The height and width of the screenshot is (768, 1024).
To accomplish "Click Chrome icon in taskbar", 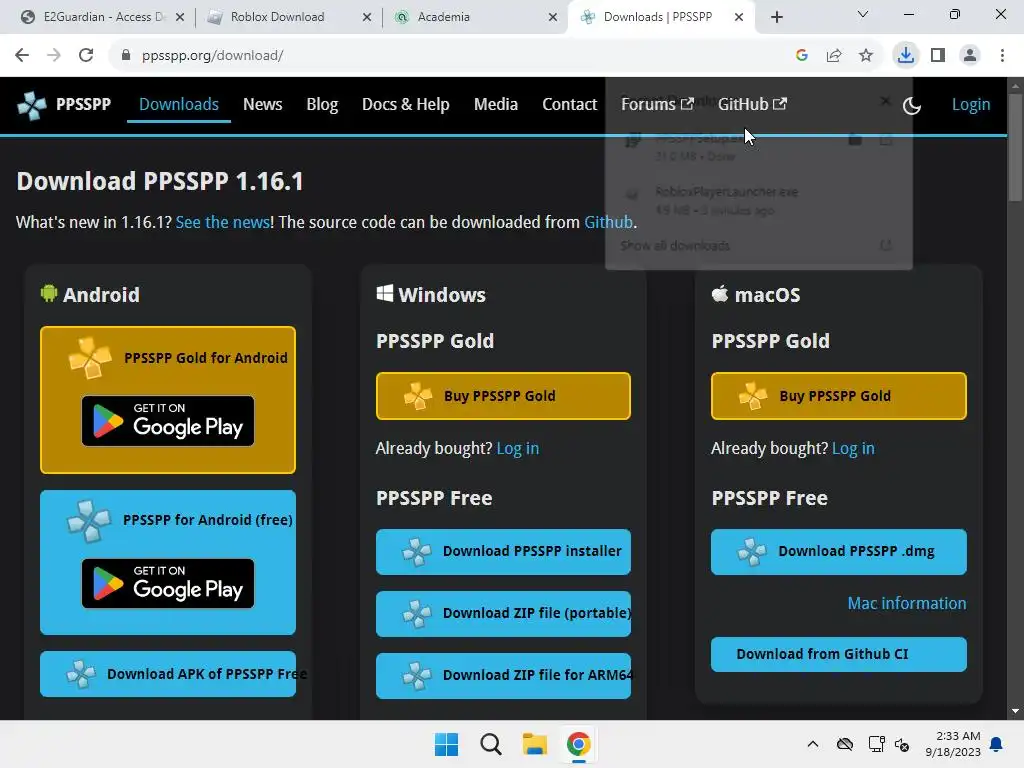I will (x=579, y=744).
